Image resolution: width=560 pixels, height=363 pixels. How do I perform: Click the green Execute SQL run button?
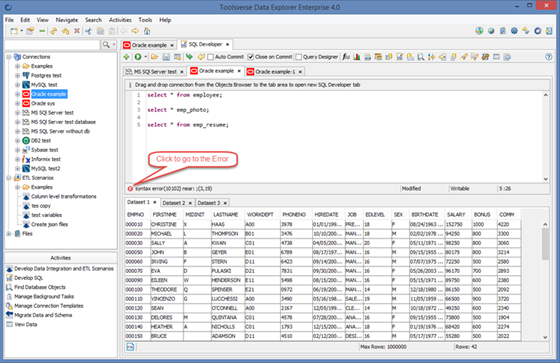(138, 57)
